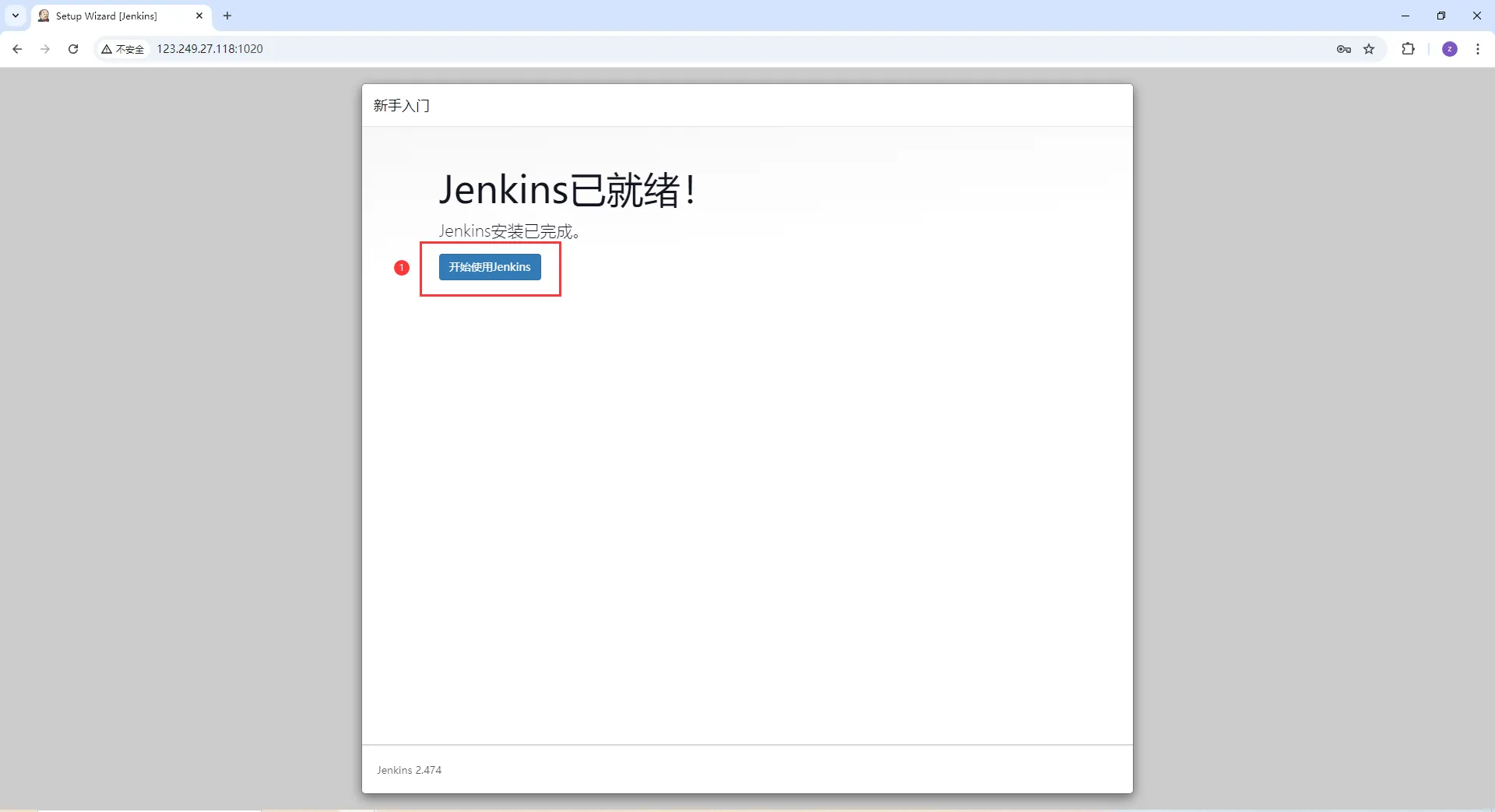Click the Jenkins 2.474 version text

[409, 770]
